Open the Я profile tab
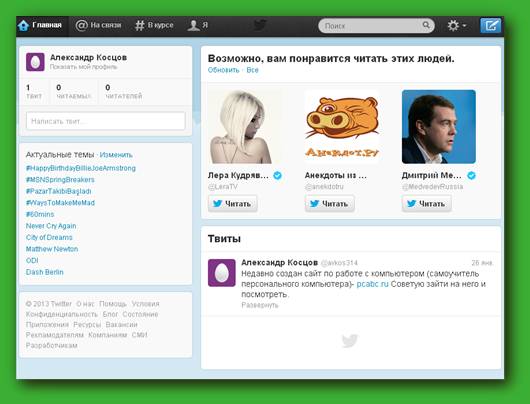The width and height of the screenshot is (530, 404). coord(198,25)
